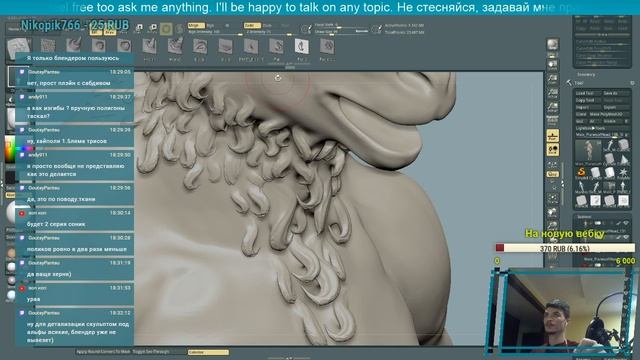Click the BPR render sphere icon
Screen dimensions: 640x360
coord(553,44)
